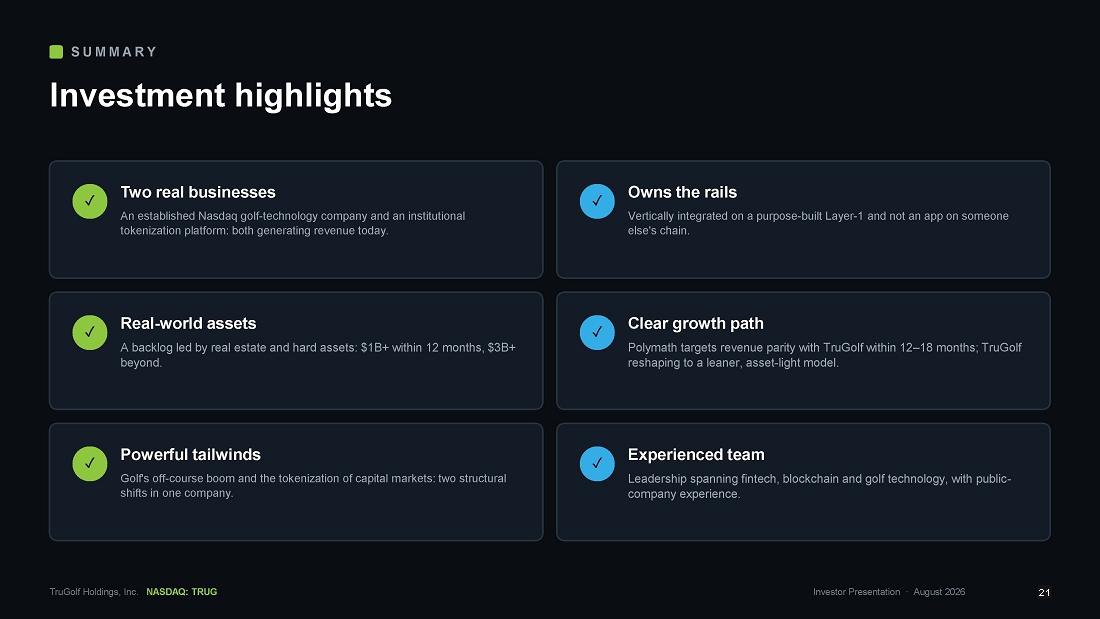The image size is (1100, 619).
Task: Click the SUMMARY section label
Action: (114, 52)
